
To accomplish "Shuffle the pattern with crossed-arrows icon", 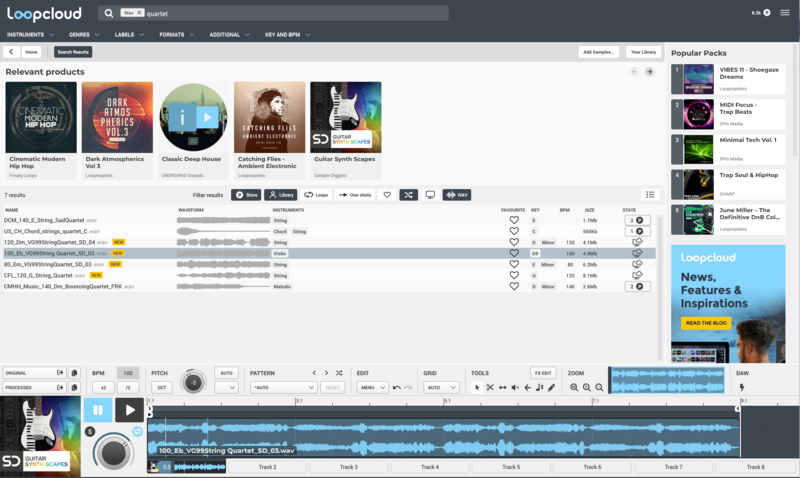I will tap(339, 373).
